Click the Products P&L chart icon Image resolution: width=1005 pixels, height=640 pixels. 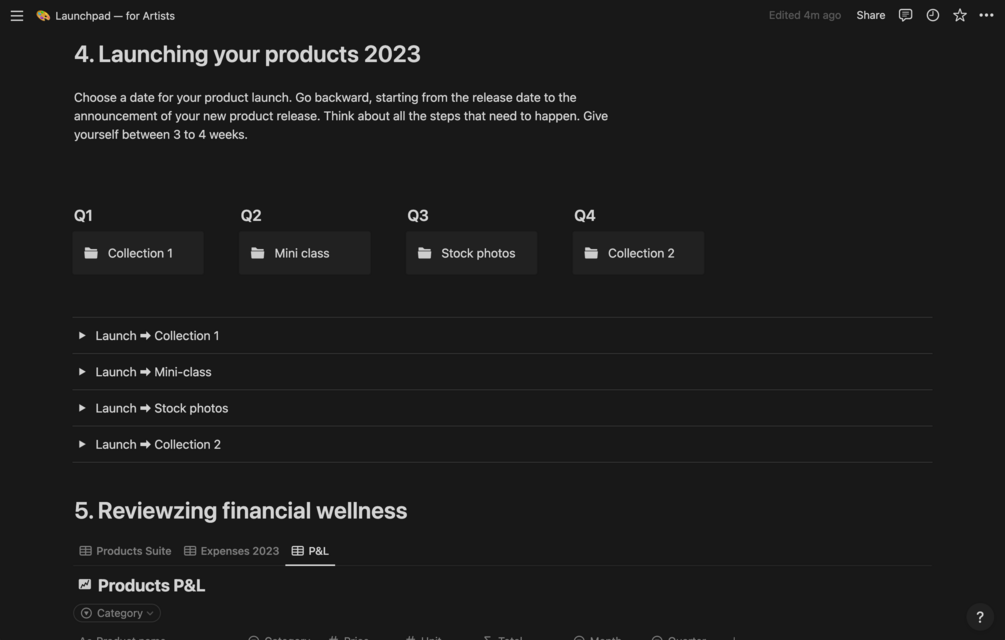click(x=85, y=585)
